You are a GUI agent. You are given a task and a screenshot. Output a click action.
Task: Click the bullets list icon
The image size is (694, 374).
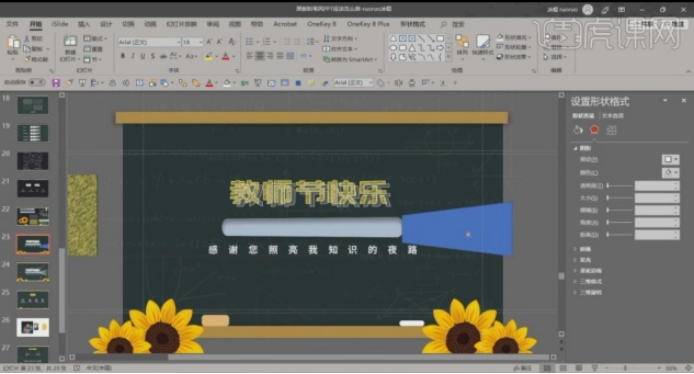tap(250, 42)
